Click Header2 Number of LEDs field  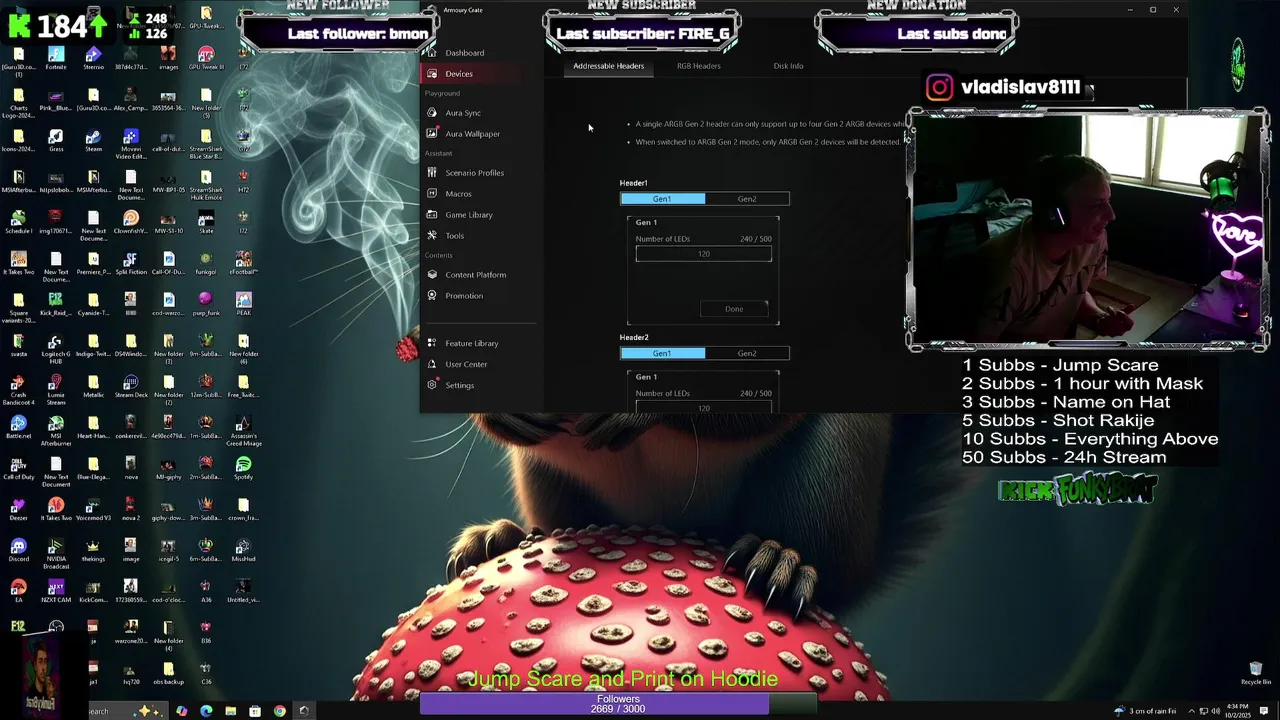[x=704, y=407]
